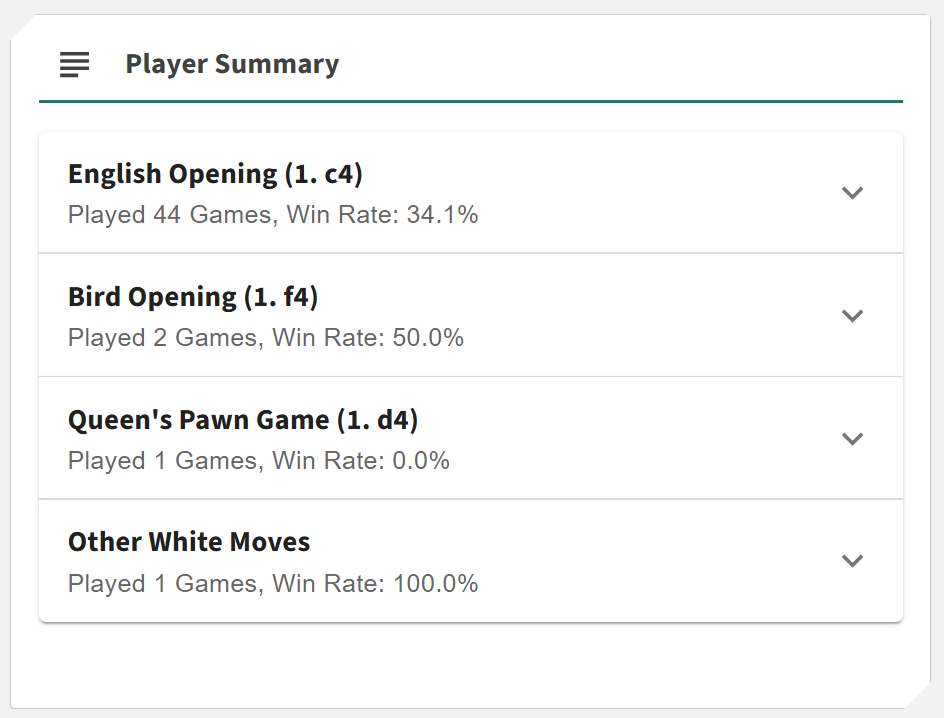Expand the Other White Moves chevron

click(852, 561)
